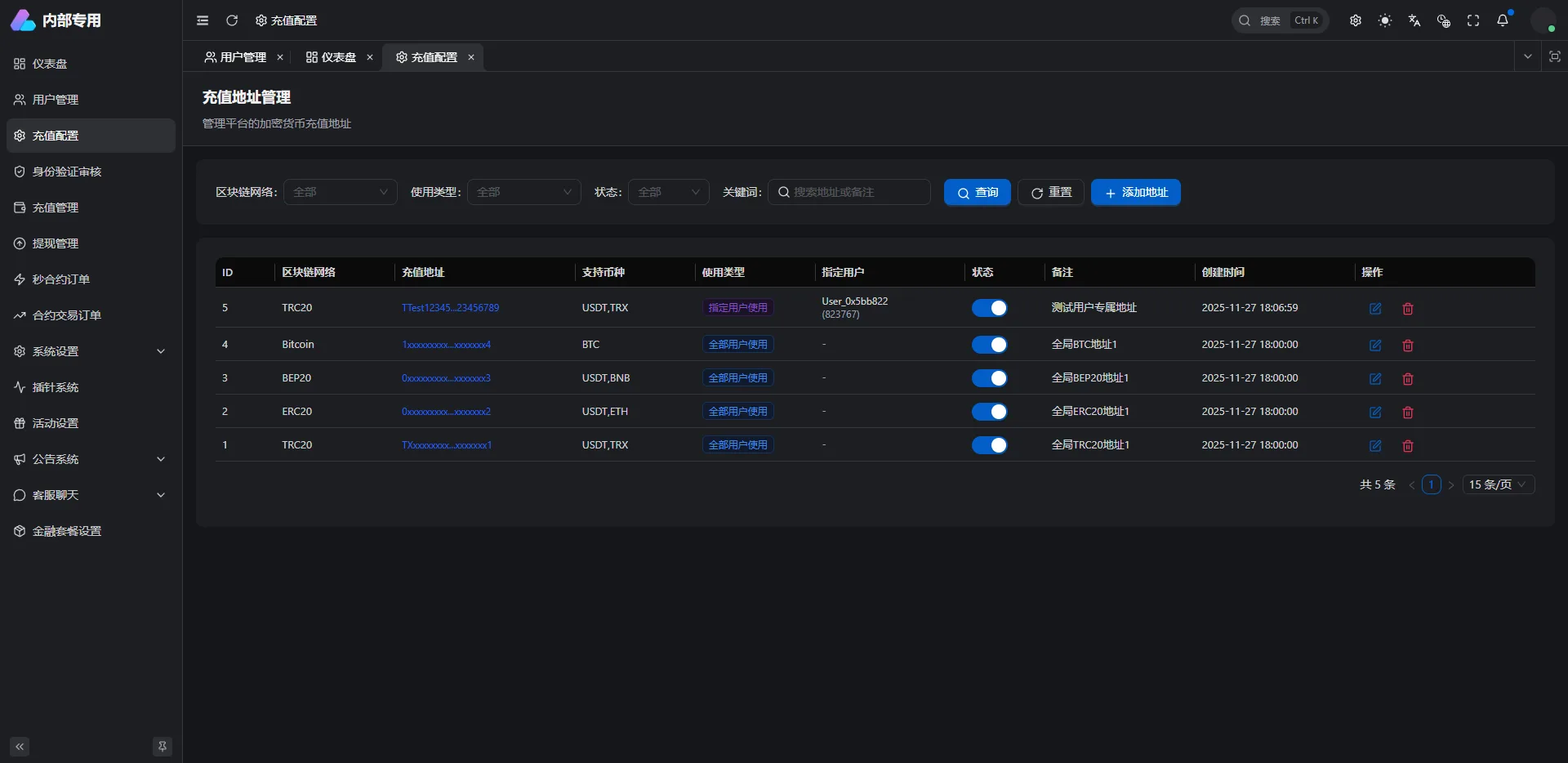The height and width of the screenshot is (763, 1568).
Task: Delete the Bitcoin address row
Action: [x=1408, y=346]
